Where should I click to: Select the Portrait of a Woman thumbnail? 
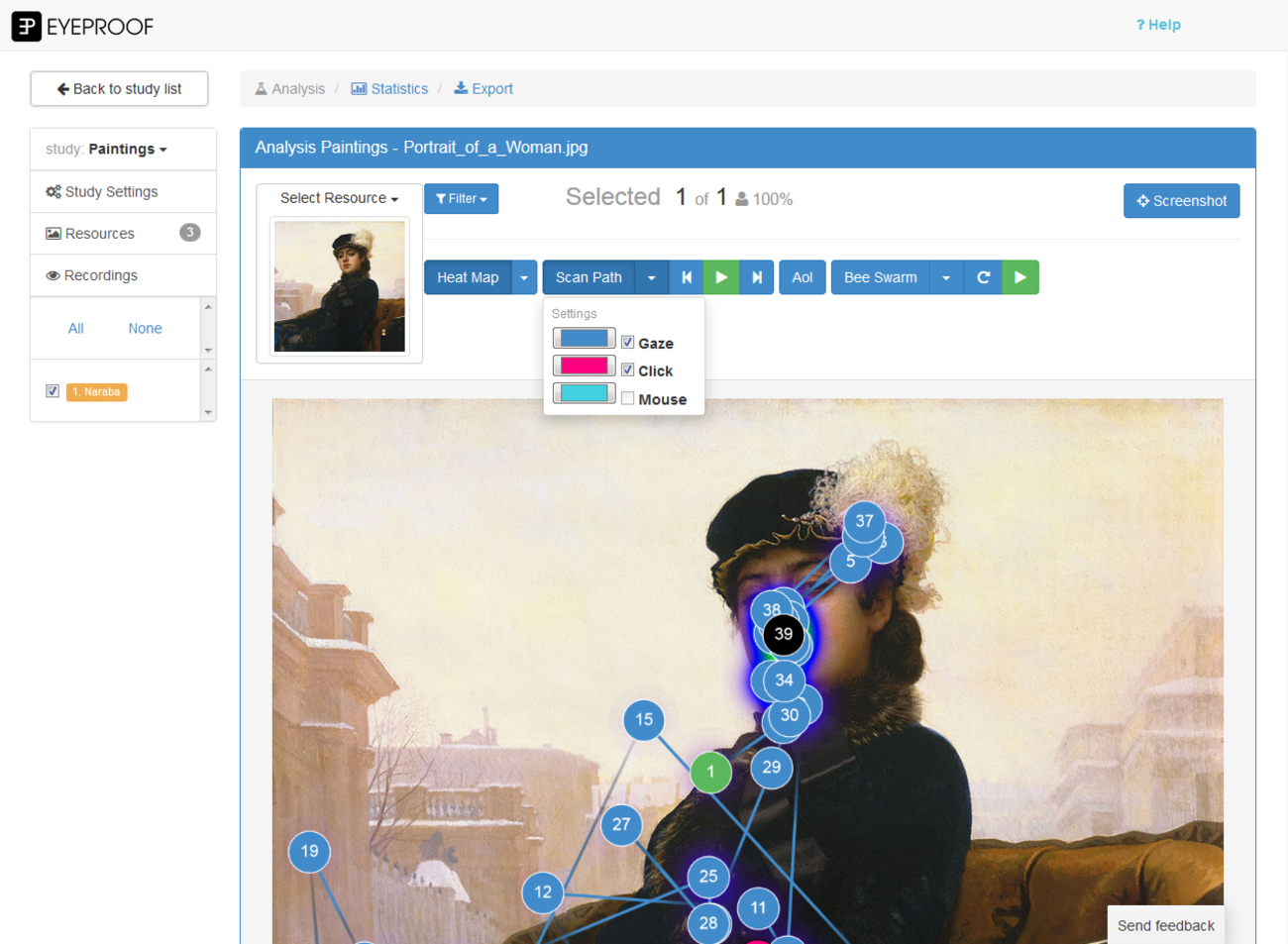coord(340,286)
